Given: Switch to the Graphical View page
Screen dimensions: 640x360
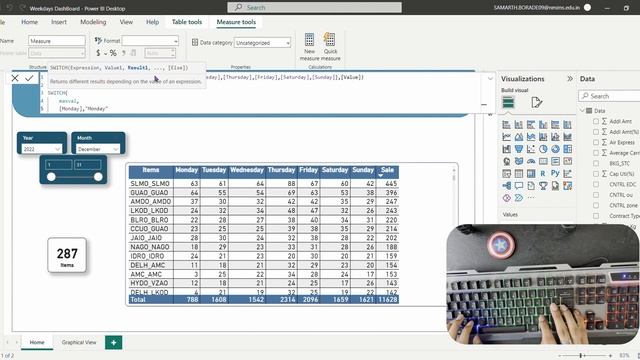Looking at the screenshot, I should click(x=79, y=342).
